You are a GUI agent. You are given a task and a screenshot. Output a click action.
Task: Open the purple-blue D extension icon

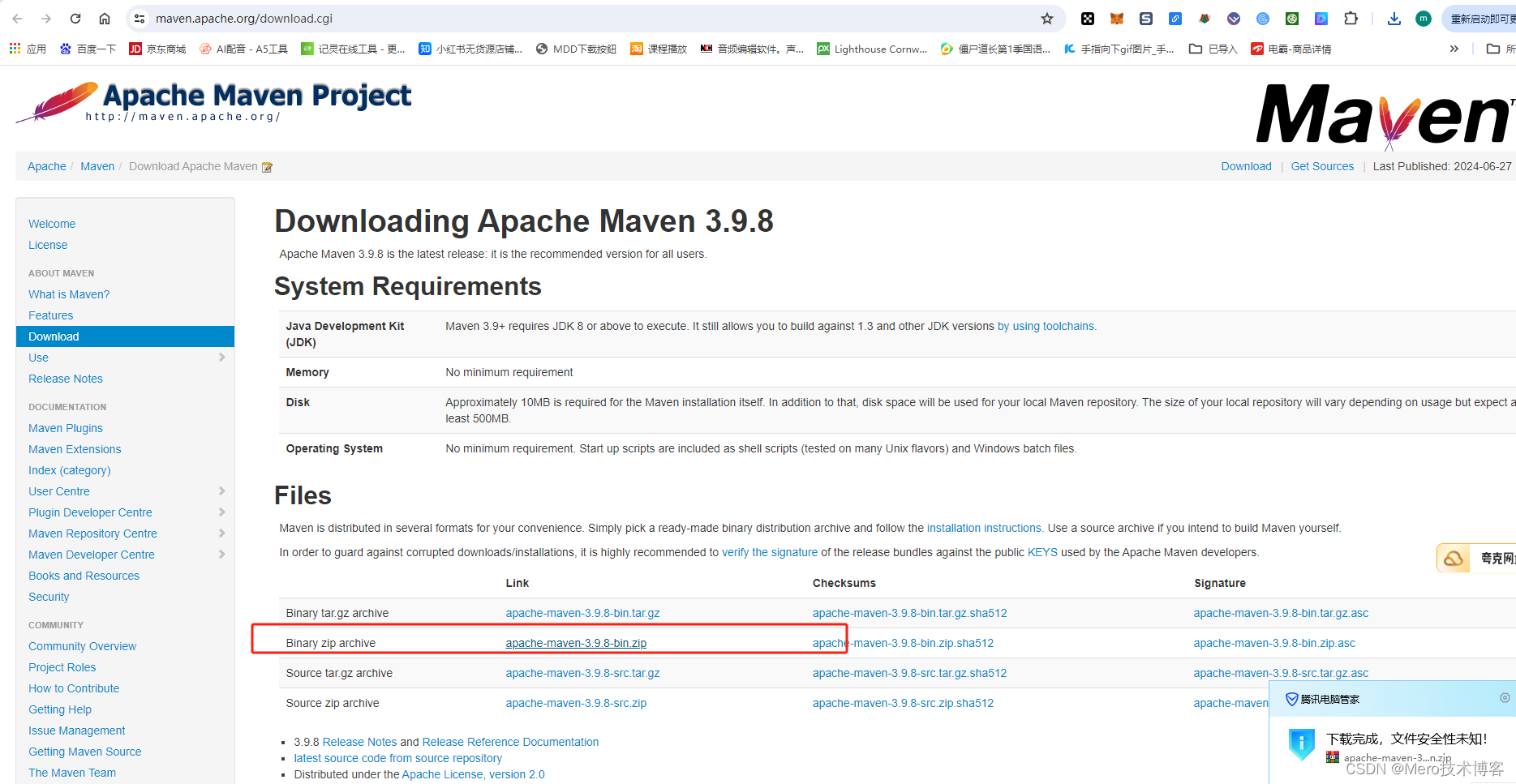[x=1321, y=18]
